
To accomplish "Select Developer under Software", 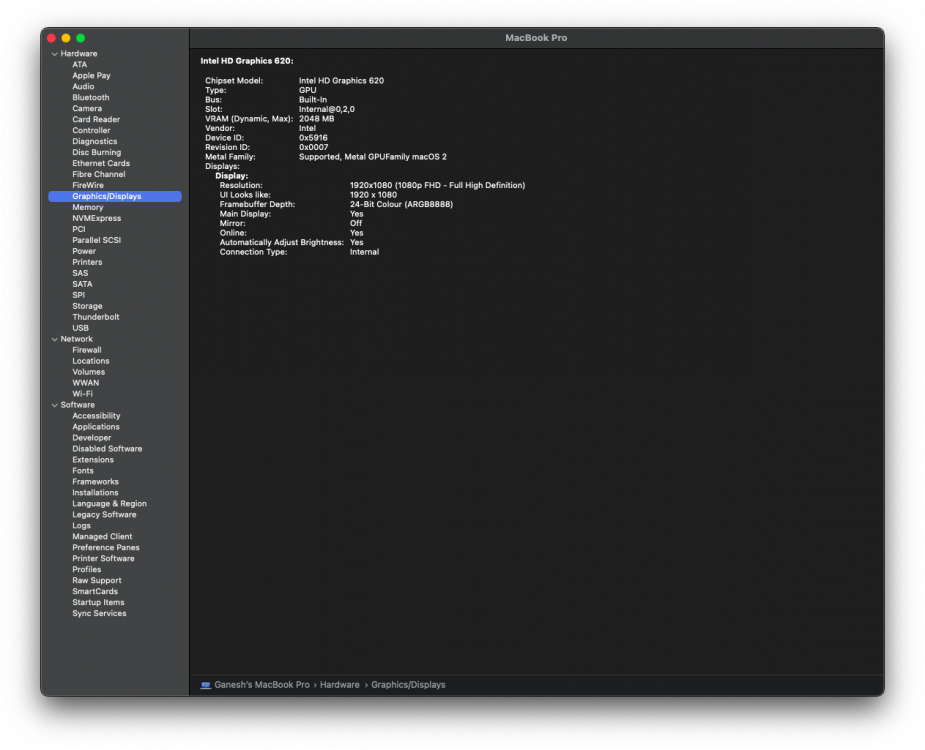I will pos(91,438).
